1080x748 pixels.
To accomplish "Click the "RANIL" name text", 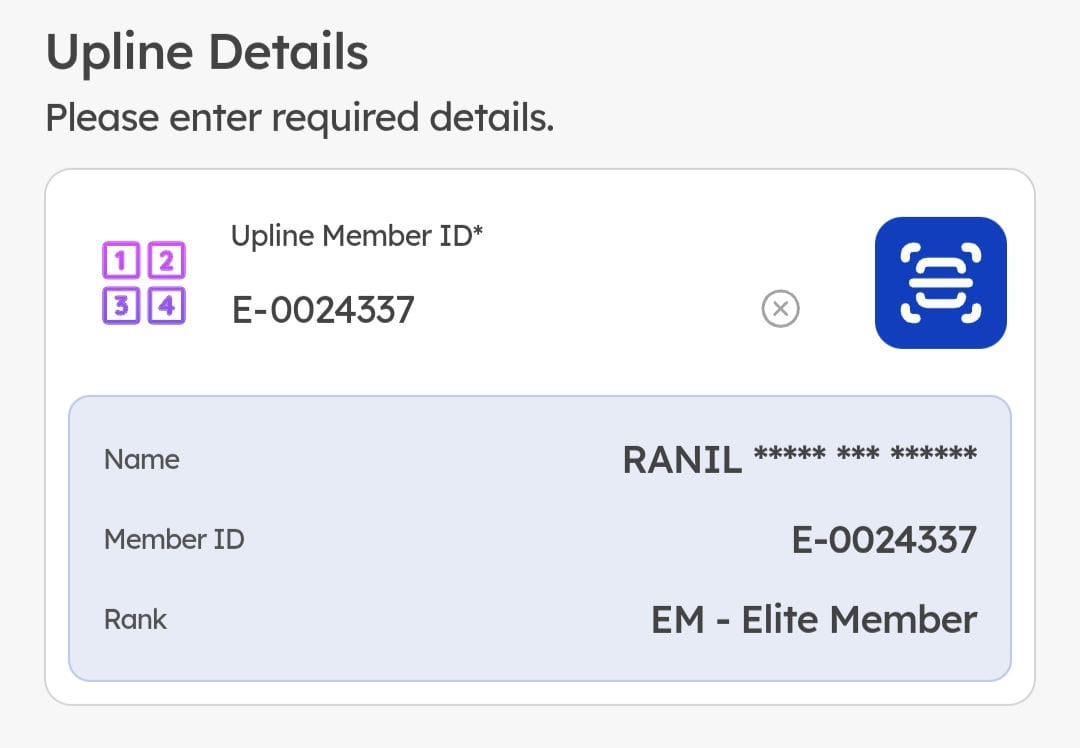I will point(682,460).
